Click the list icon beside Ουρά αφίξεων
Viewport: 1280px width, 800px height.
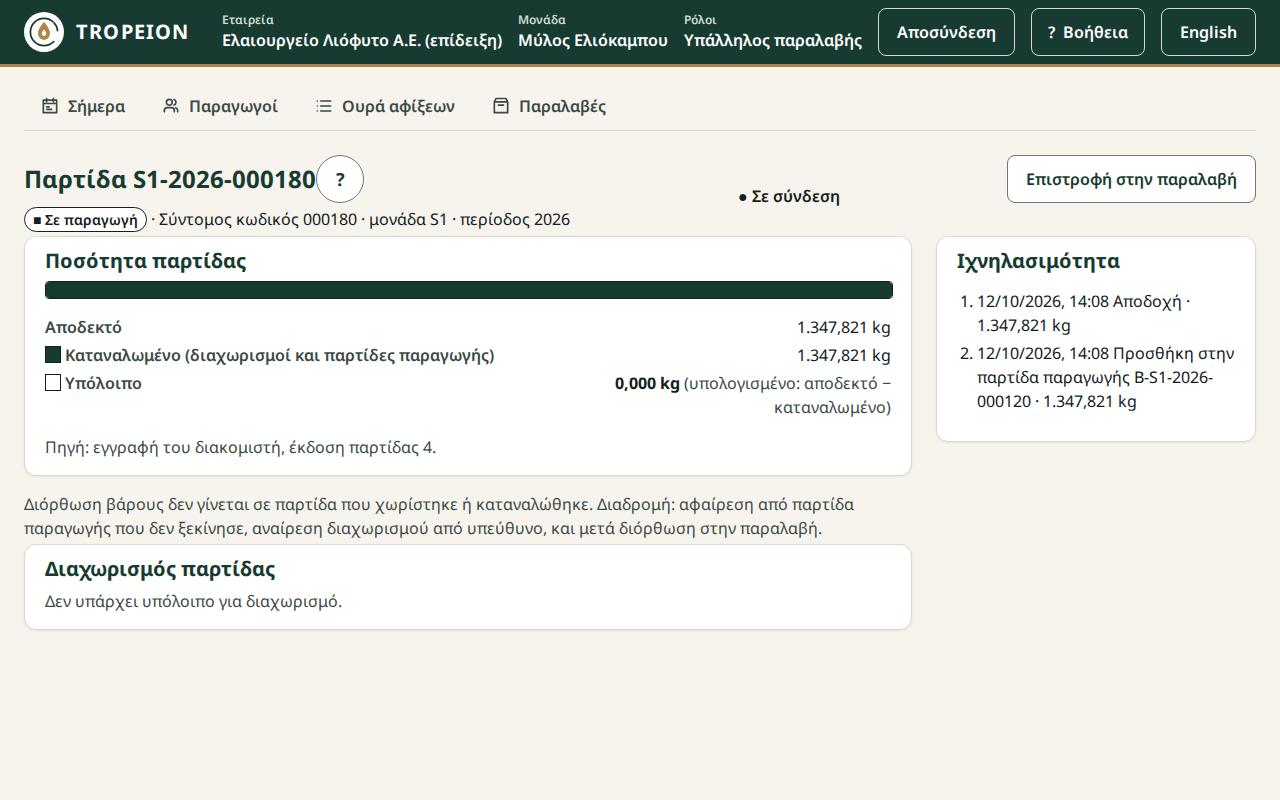[324, 106]
